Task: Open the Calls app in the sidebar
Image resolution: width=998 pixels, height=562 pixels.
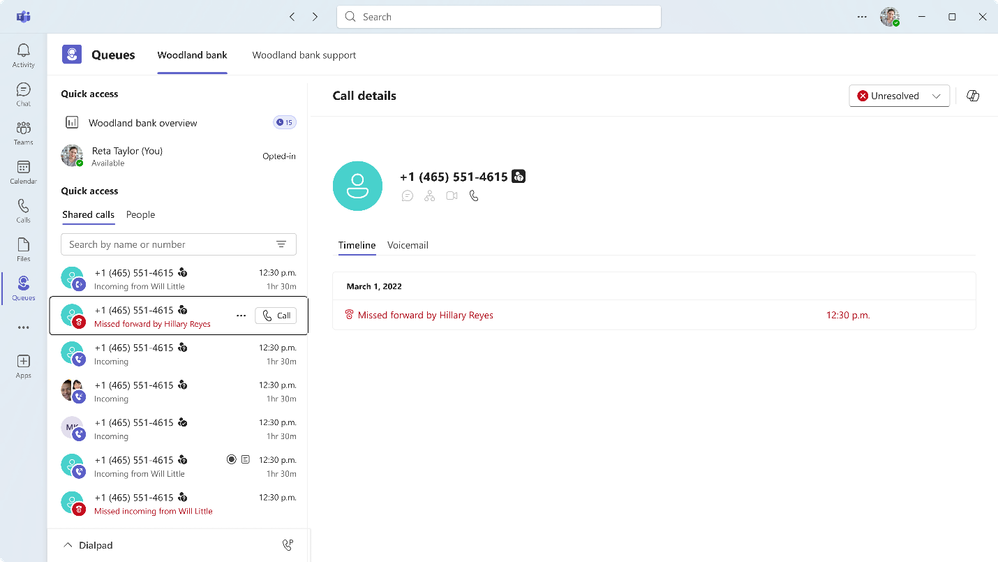Action: (23, 211)
